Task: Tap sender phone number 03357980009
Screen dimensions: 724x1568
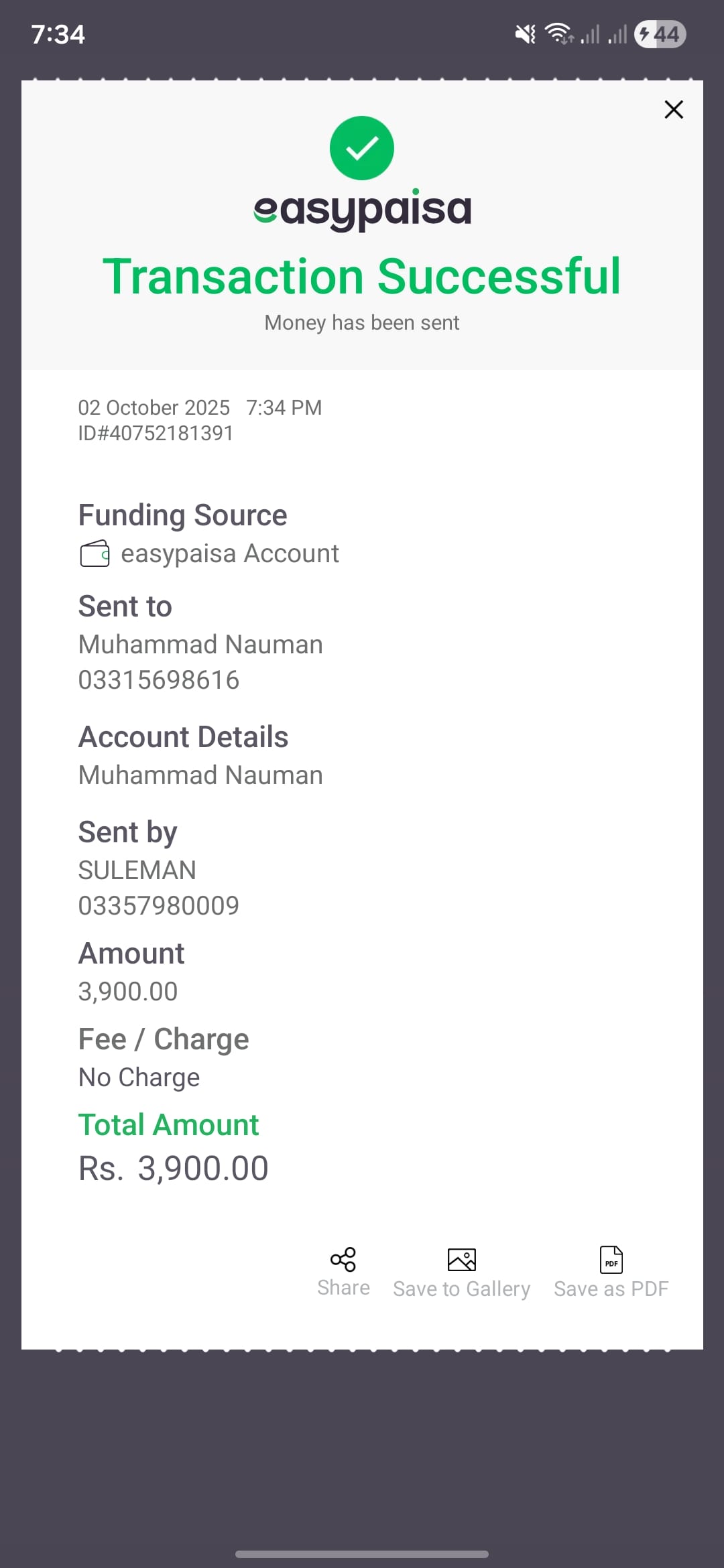Action: (159, 906)
